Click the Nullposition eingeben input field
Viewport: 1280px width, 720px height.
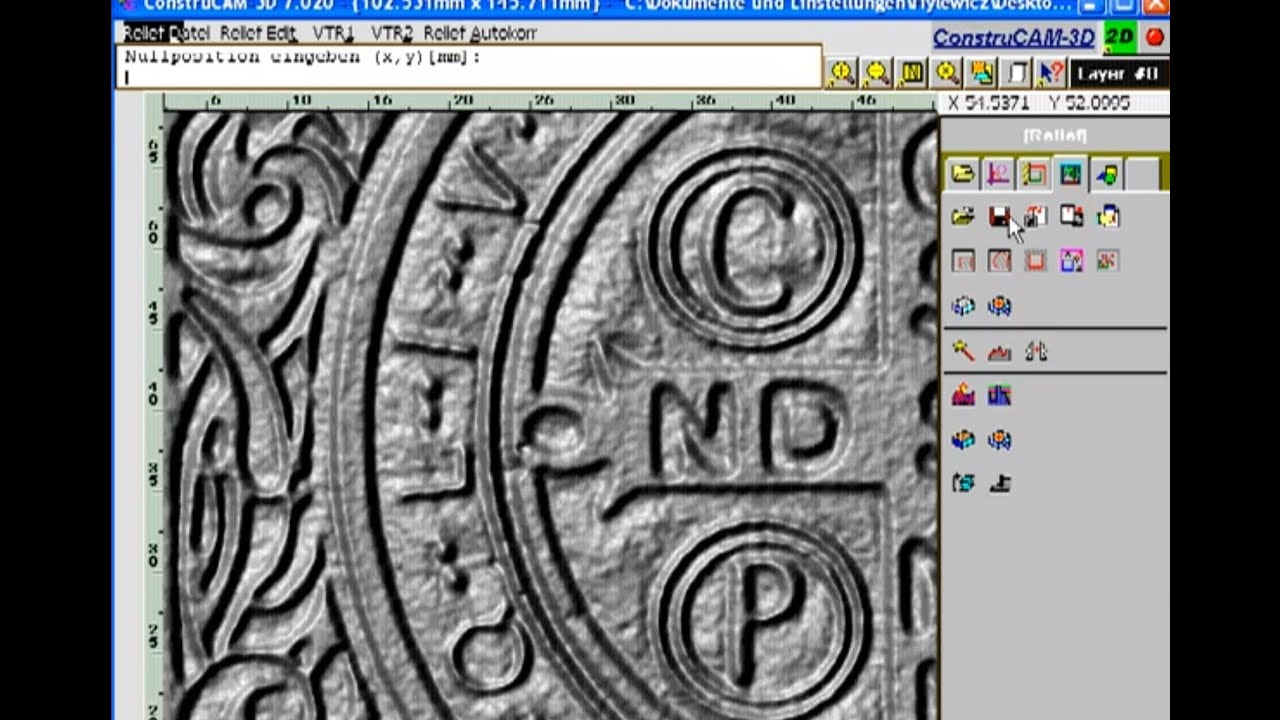coord(470,67)
